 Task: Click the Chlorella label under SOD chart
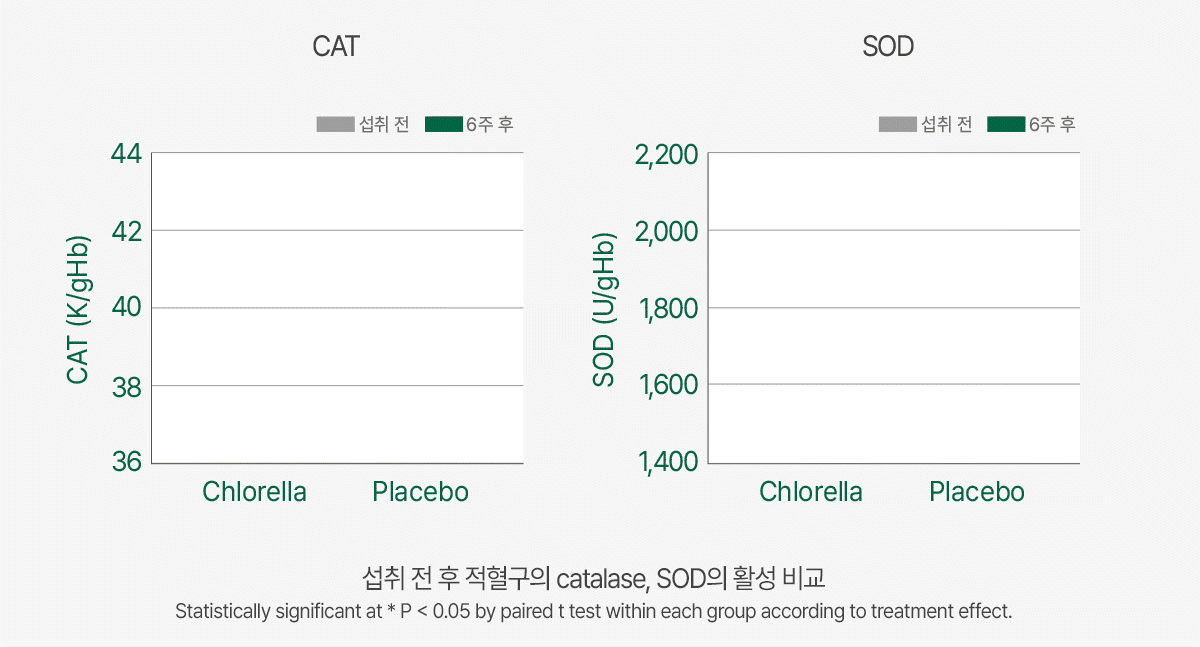811,492
